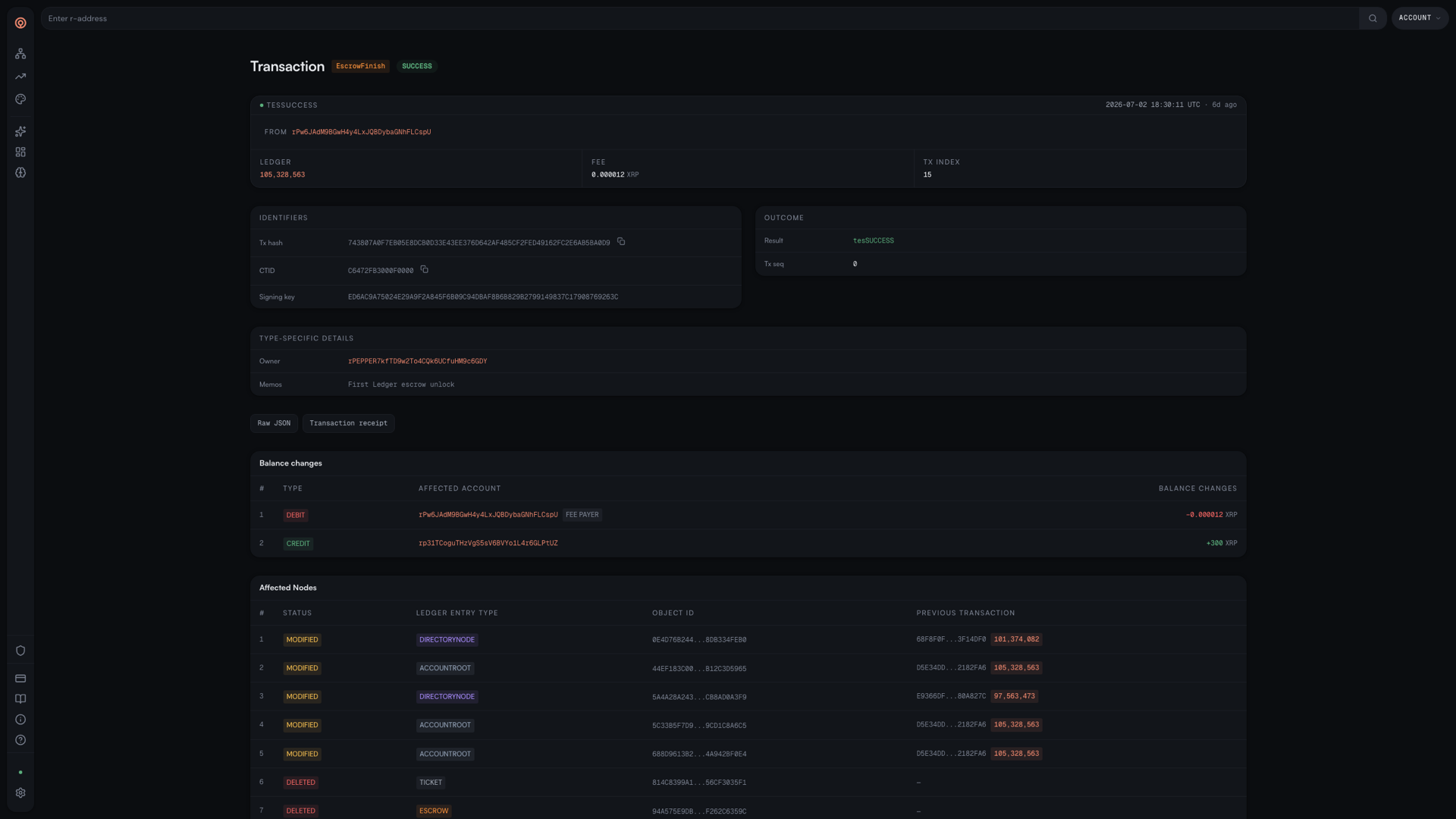Click the DEBIT type badge
The width and height of the screenshot is (1456, 819).
click(x=295, y=516)
